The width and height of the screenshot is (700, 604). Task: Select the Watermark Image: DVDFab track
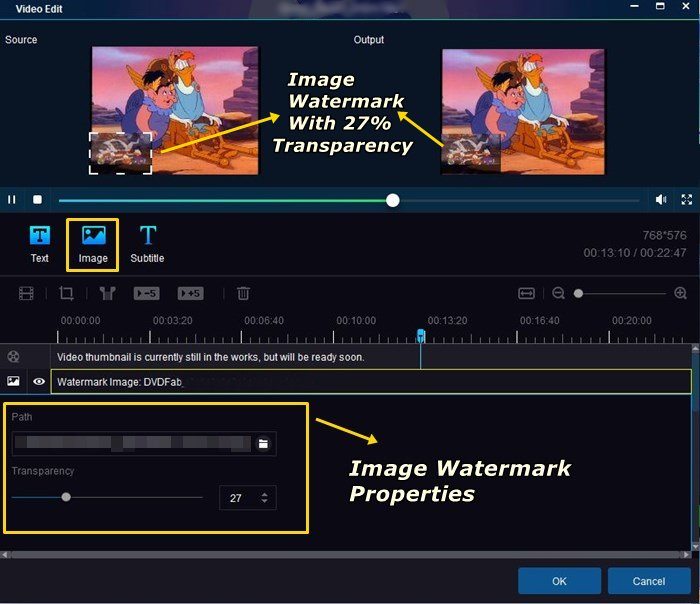[371, 382]
